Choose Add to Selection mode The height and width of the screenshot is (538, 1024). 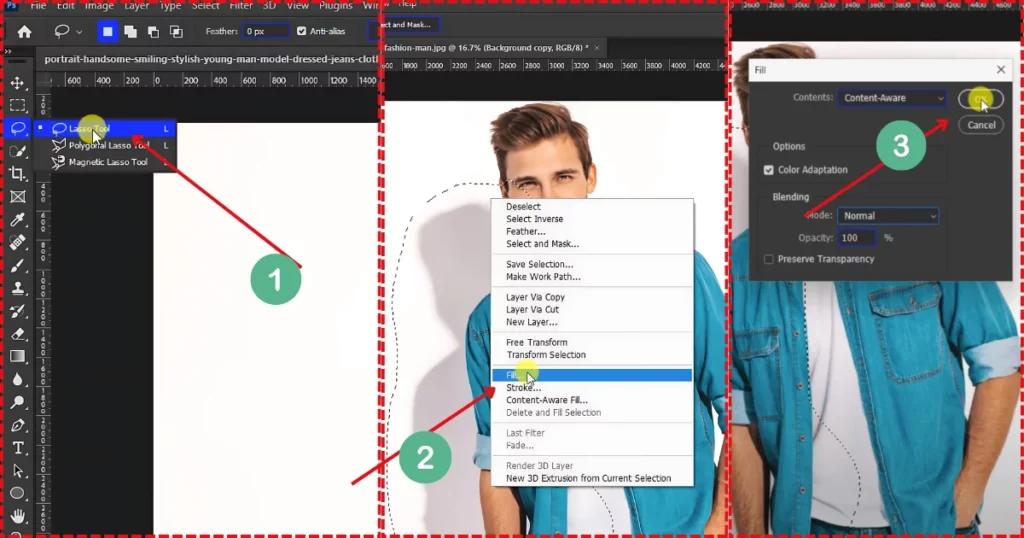[131, 31]
